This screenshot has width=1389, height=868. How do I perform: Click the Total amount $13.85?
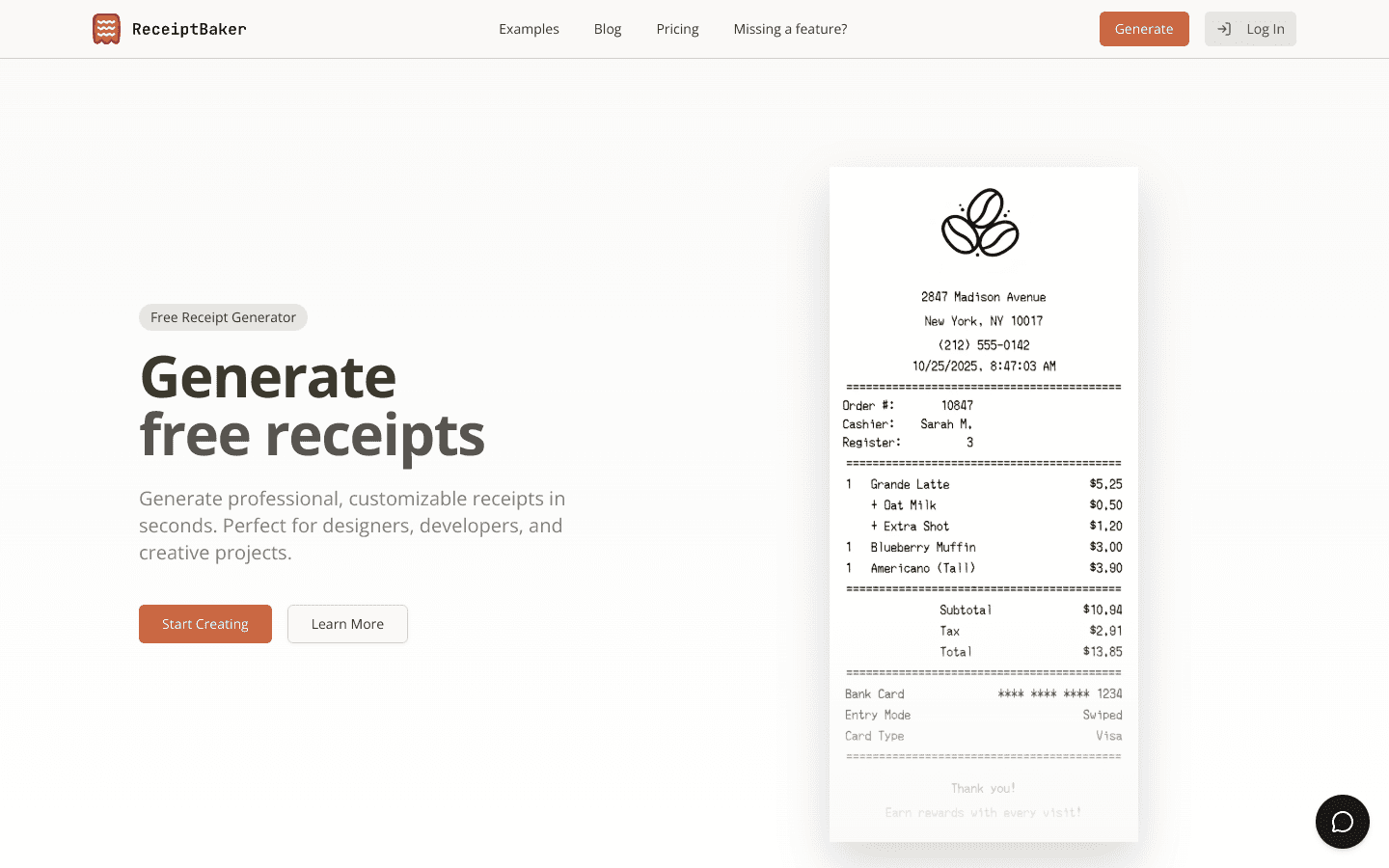tap(1103, 652)
